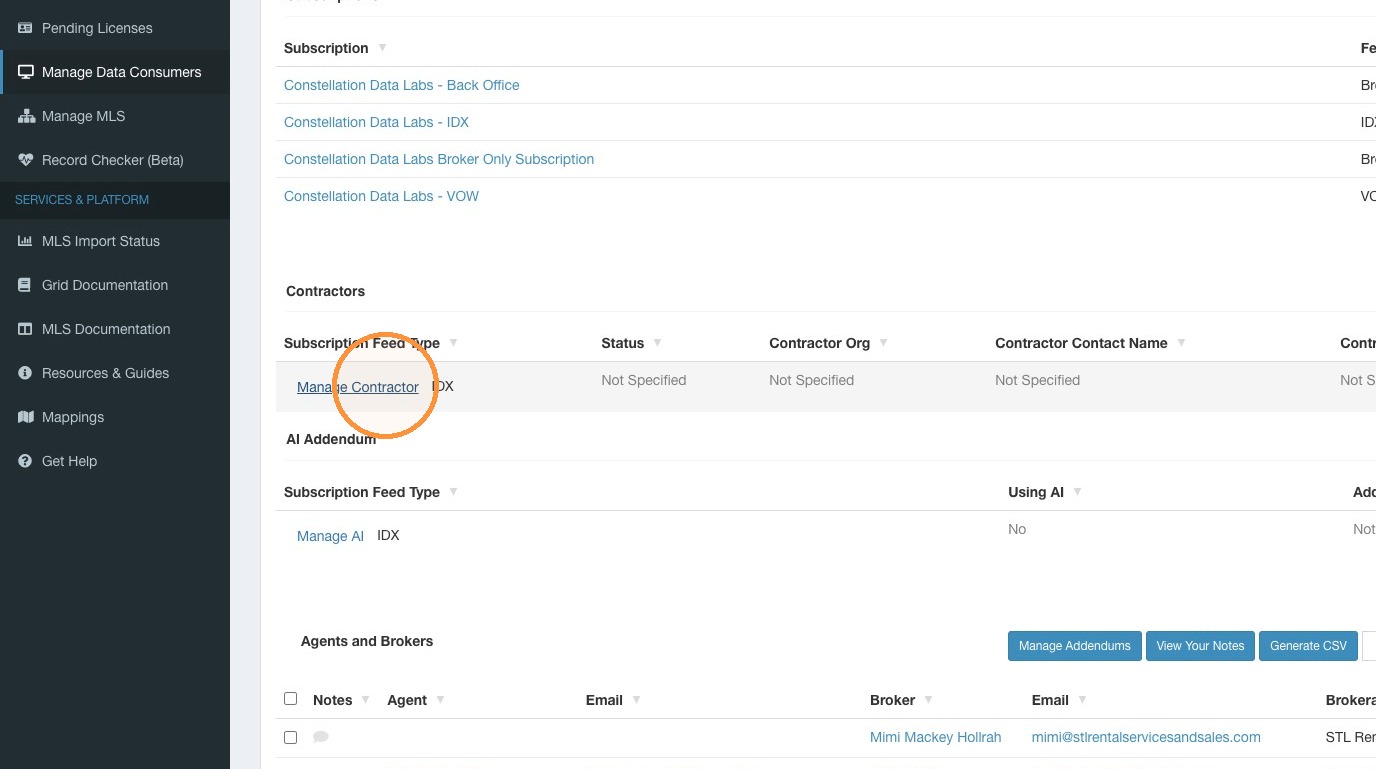Click "Not Specified" under Contractor Contact Name

coord(1037,380)
